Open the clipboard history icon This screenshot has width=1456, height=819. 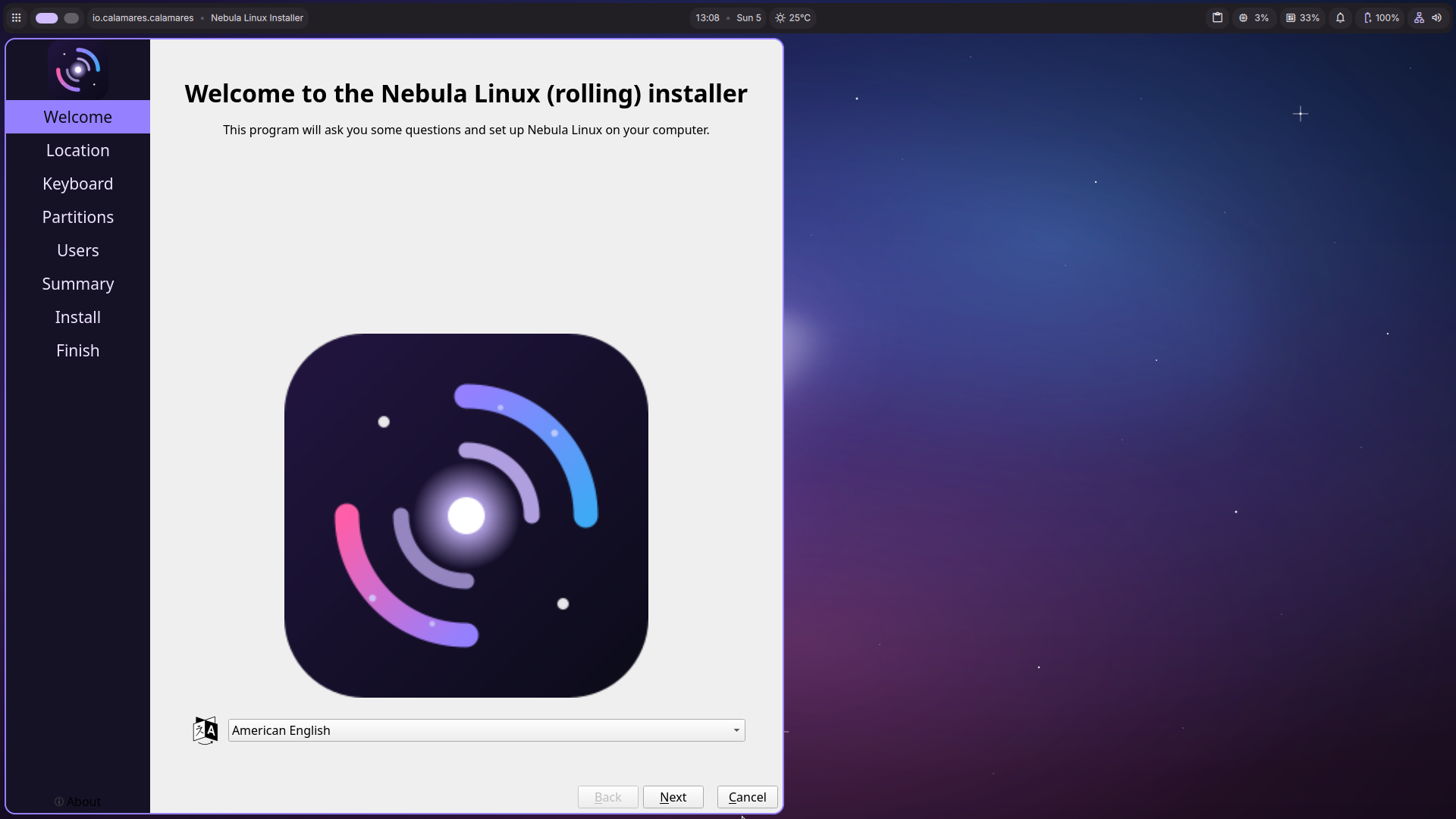[1217, 17]
